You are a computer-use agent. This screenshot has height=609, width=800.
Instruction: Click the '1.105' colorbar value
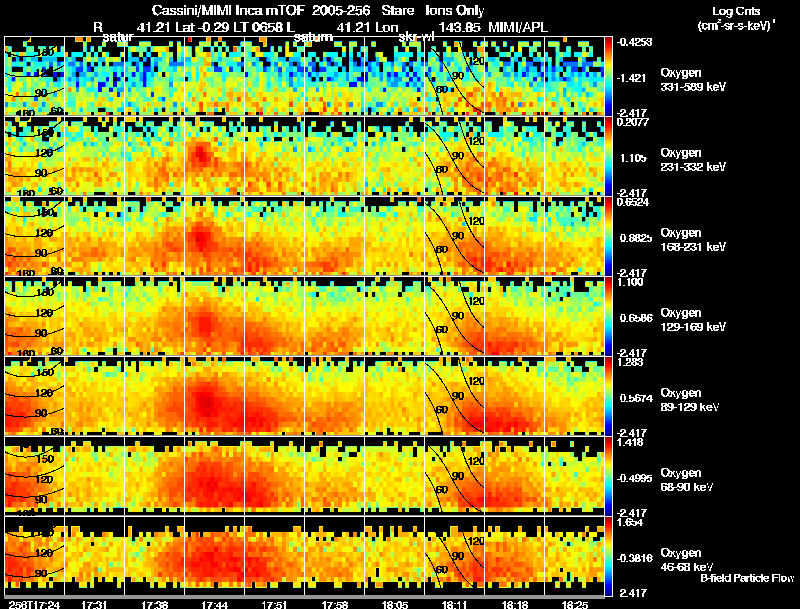633,158
